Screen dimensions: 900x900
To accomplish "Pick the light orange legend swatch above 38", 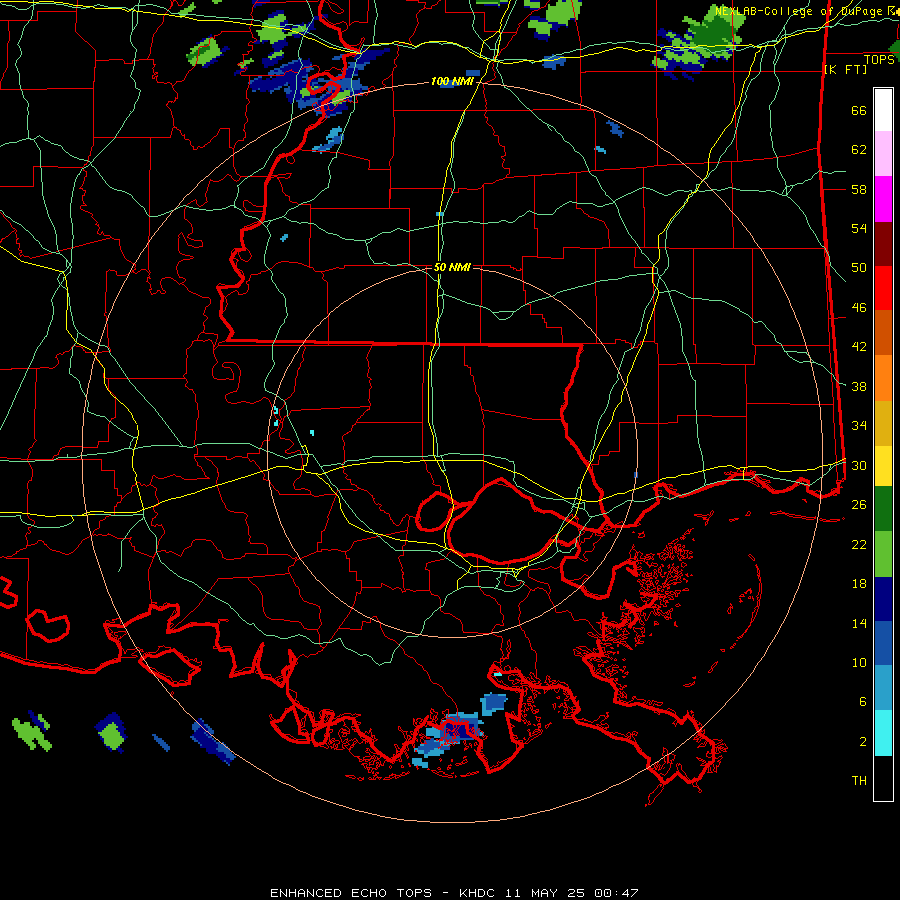I will [883, 378].
